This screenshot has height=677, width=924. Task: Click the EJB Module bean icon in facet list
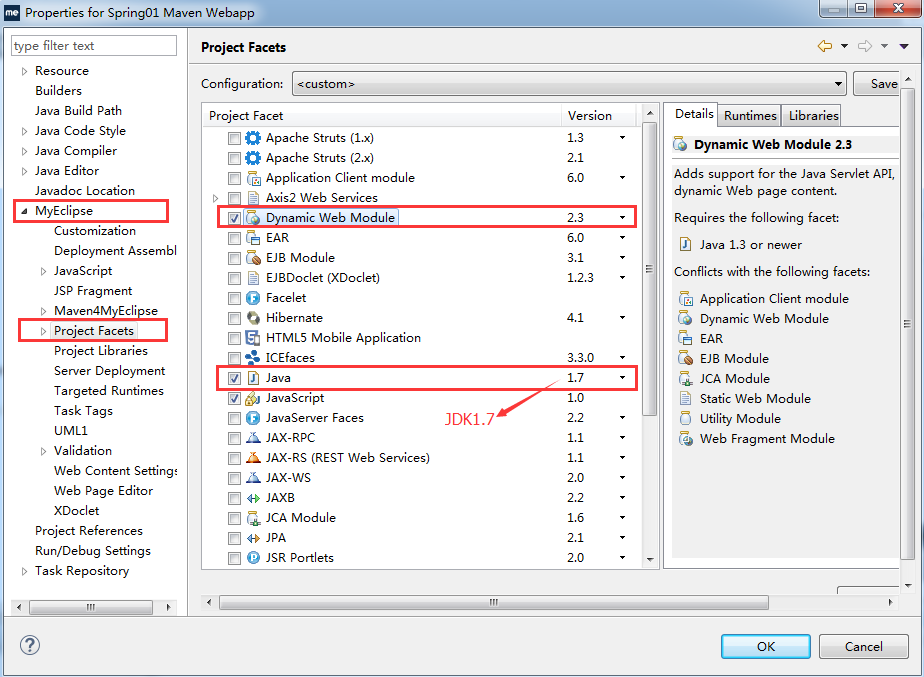tap(253, 258)
